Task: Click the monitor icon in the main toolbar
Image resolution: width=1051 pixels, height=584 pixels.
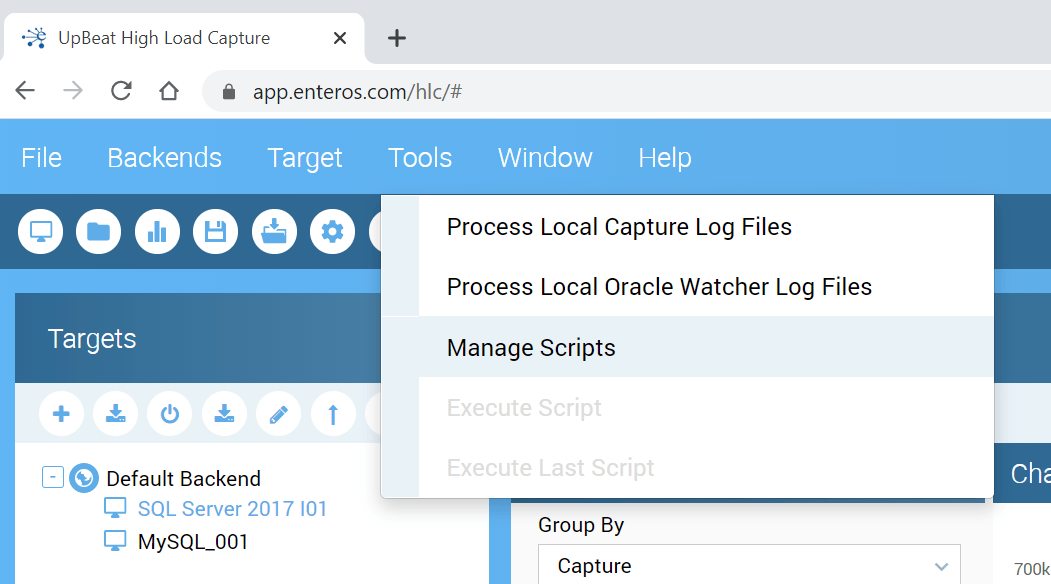Action: coord(41,232)
